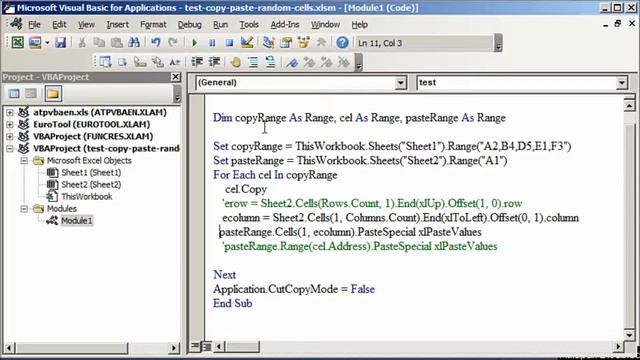Image resolution: width=640 pixels, height=360 pixels.
Task: Toggle Design Mode icon
Action: click(x=247, y=42)
